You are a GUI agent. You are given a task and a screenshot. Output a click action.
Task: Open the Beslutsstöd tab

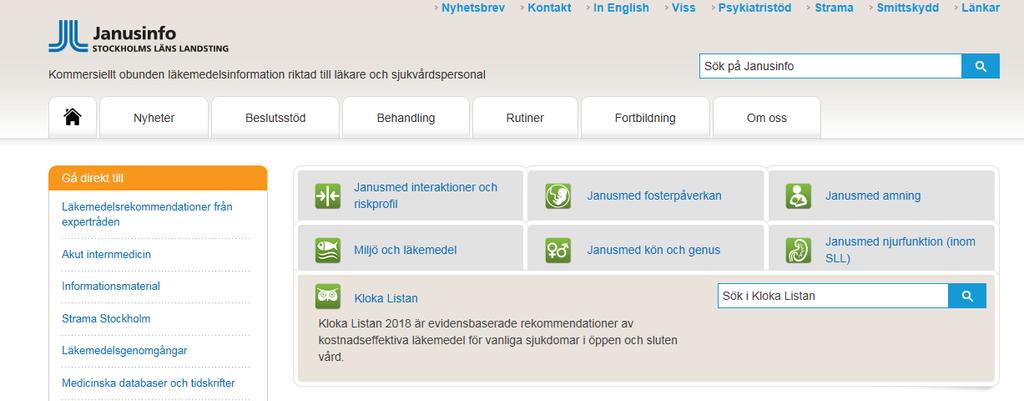coord(276,118)
